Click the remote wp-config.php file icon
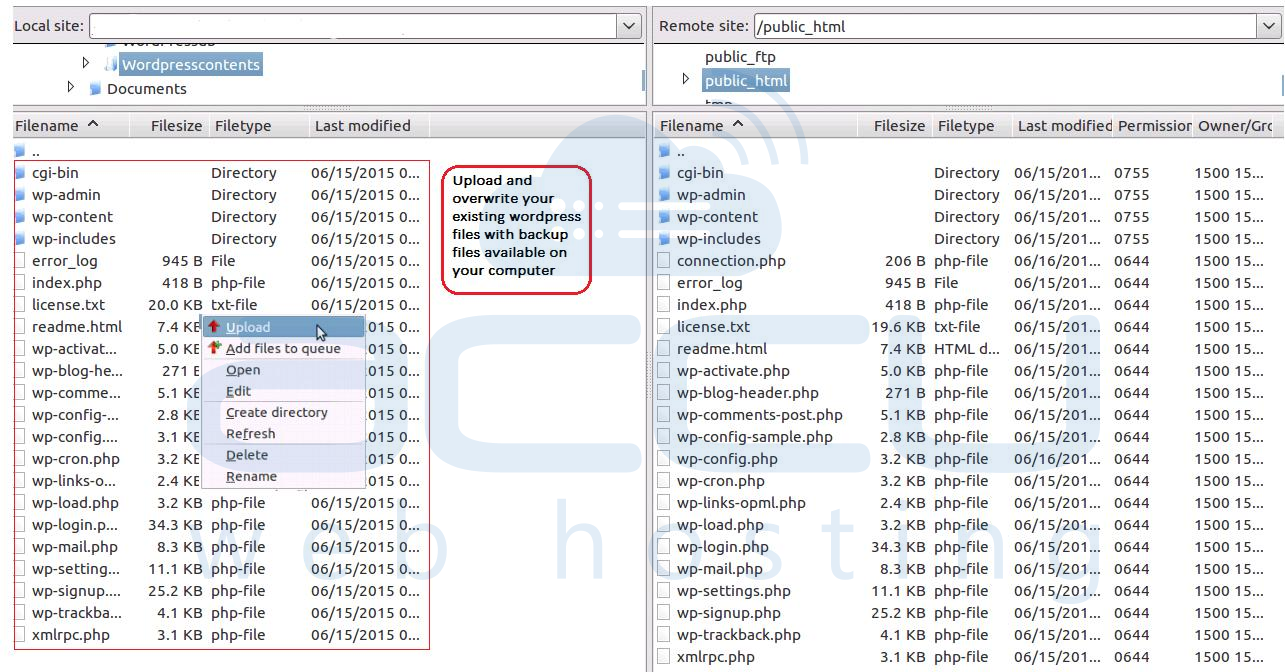The width and height of the screenshot is (1285, 672). click(665, 459)
